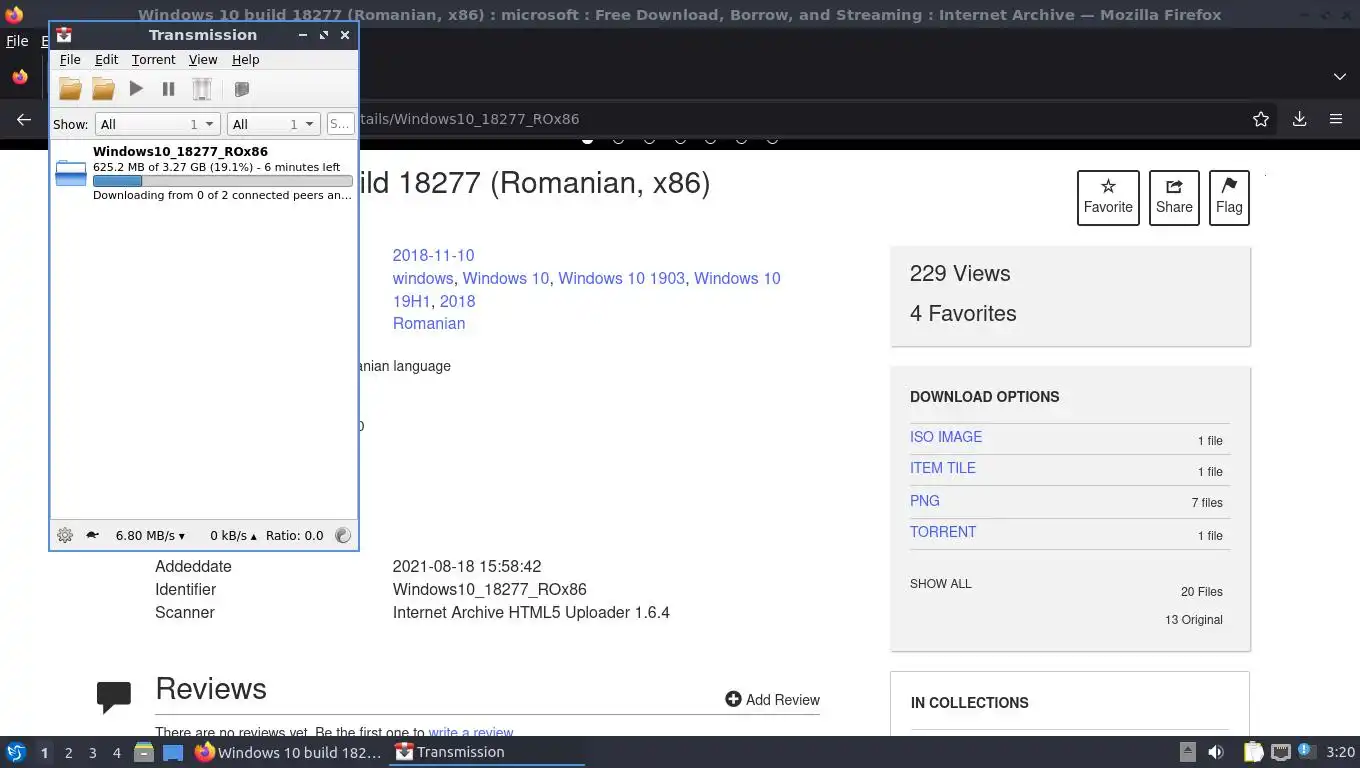The image size is (1360, 768).
Task: Switch to virtual desktop 2
Action: 68,753
